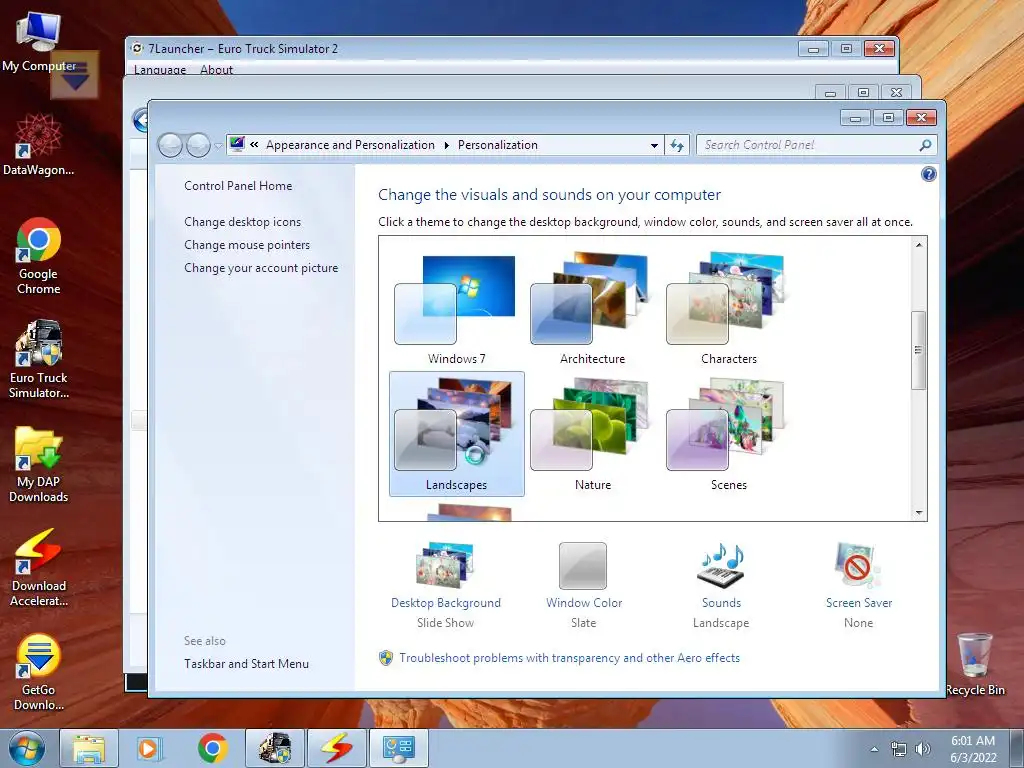Click the theme list scrollbar thumb

[x=918, y=350]
